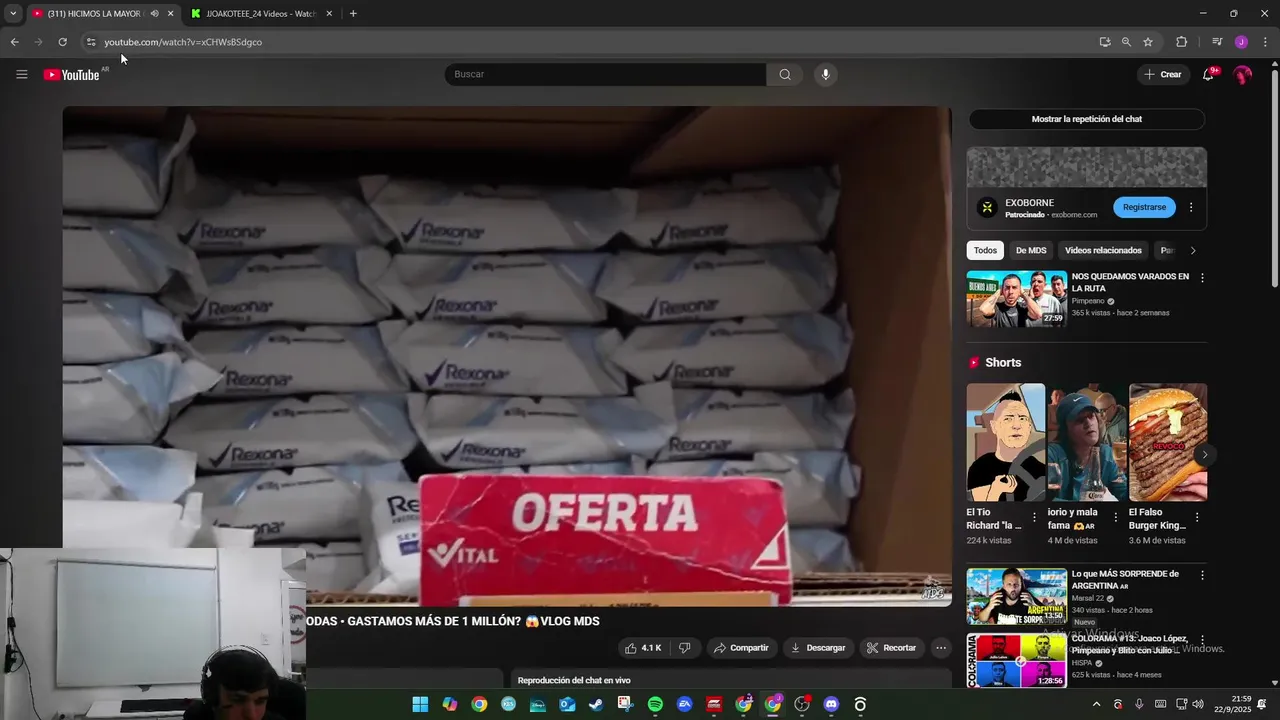Mute the YouTube tab via speaker icon
Viewport: 1280px width, 720px height.
coord(154,14)
